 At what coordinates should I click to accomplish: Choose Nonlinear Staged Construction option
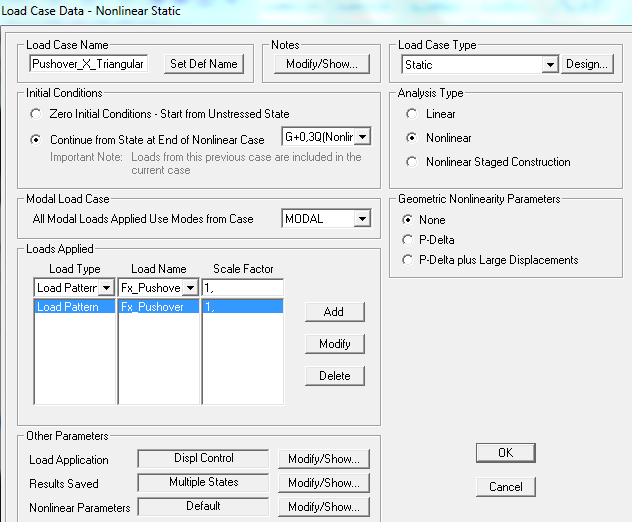point(411,162)
